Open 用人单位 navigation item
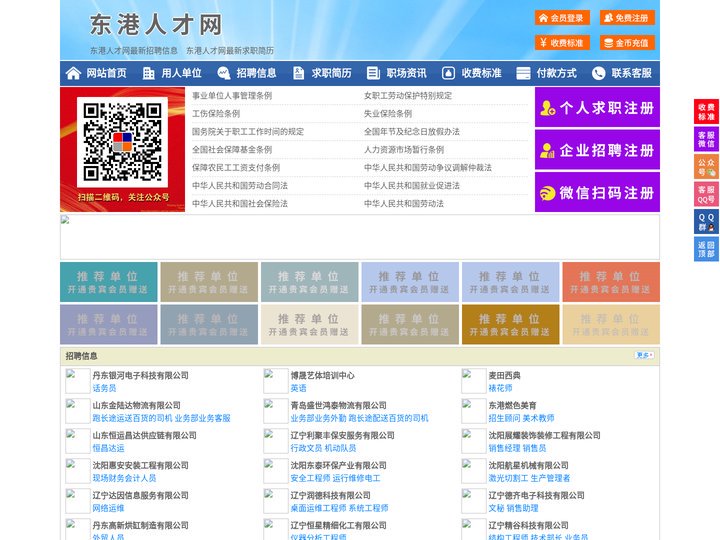 click(x=181, y=73)
